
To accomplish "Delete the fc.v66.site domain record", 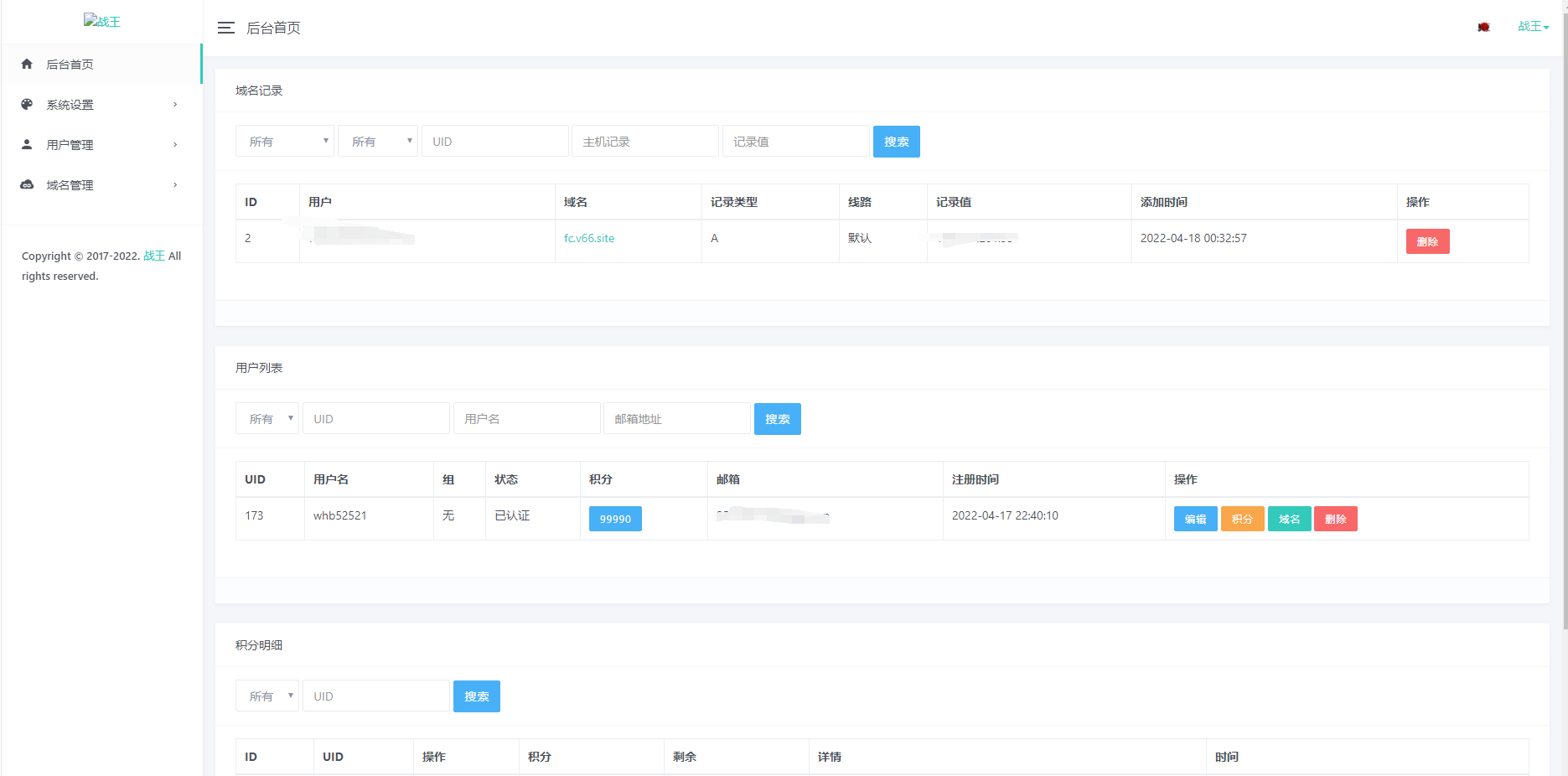I will 1428,241.
